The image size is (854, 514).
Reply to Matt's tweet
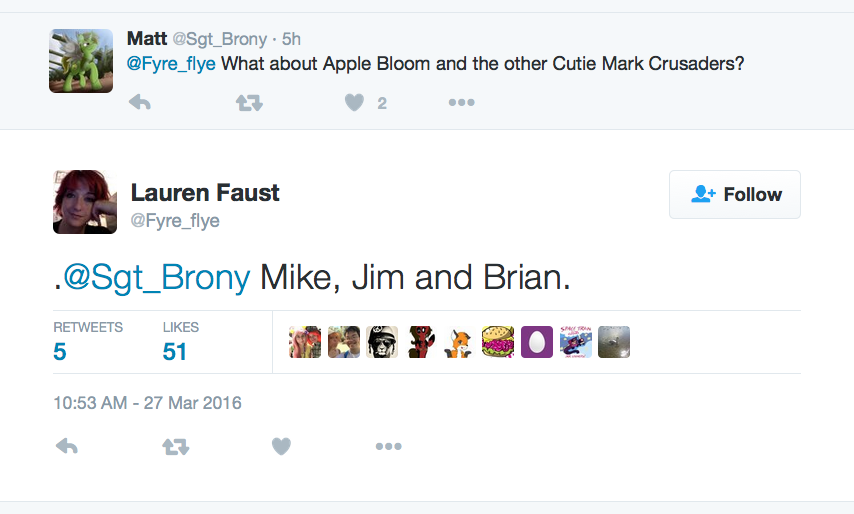(140, 102)
